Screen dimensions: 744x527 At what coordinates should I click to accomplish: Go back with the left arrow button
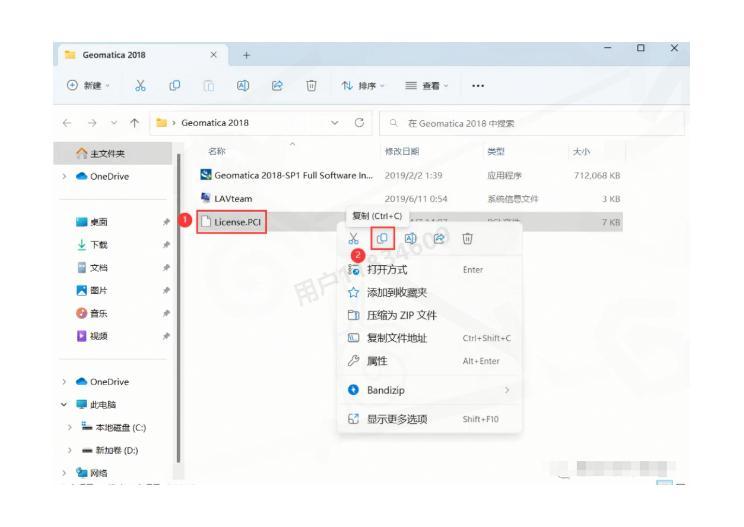point(67,123)
